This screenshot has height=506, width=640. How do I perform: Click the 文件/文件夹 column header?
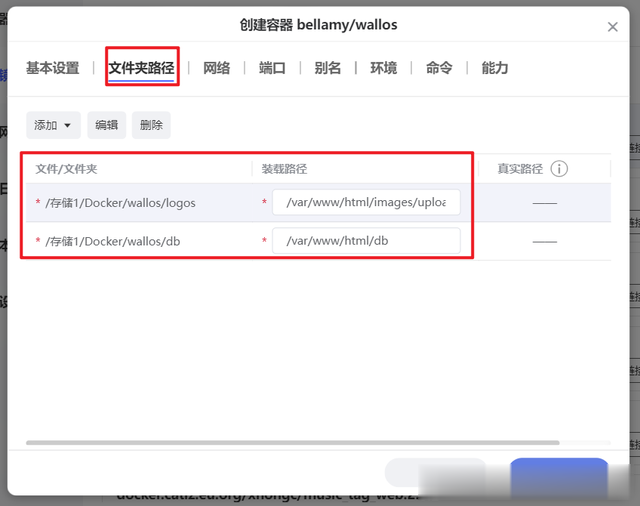point(67,169)
